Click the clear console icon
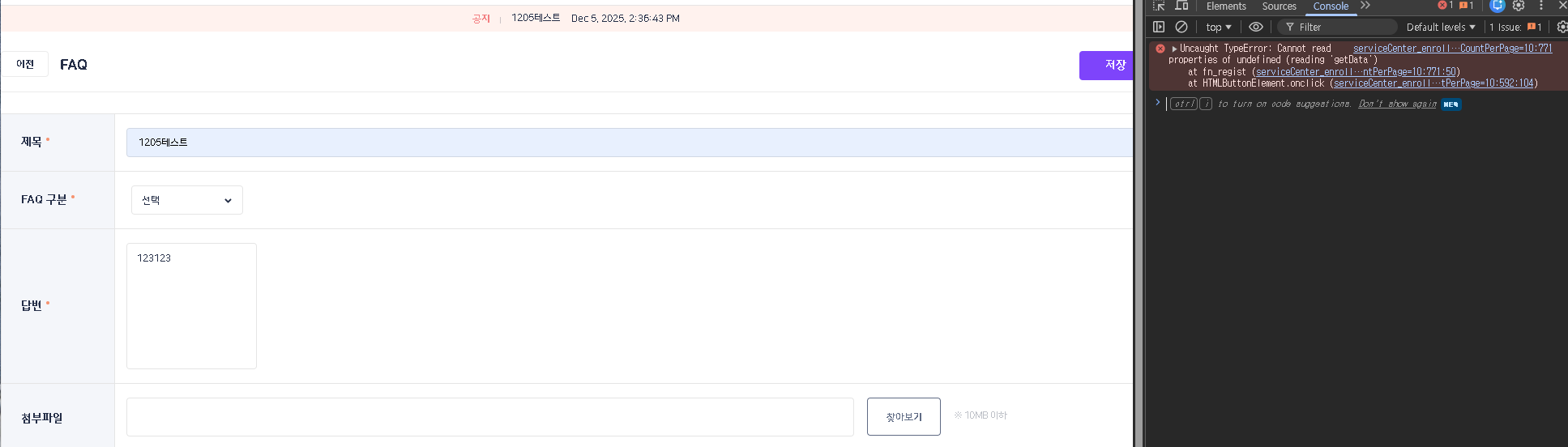The height and width of the screenshot is (447, 1568). [x=1181, y=27]
